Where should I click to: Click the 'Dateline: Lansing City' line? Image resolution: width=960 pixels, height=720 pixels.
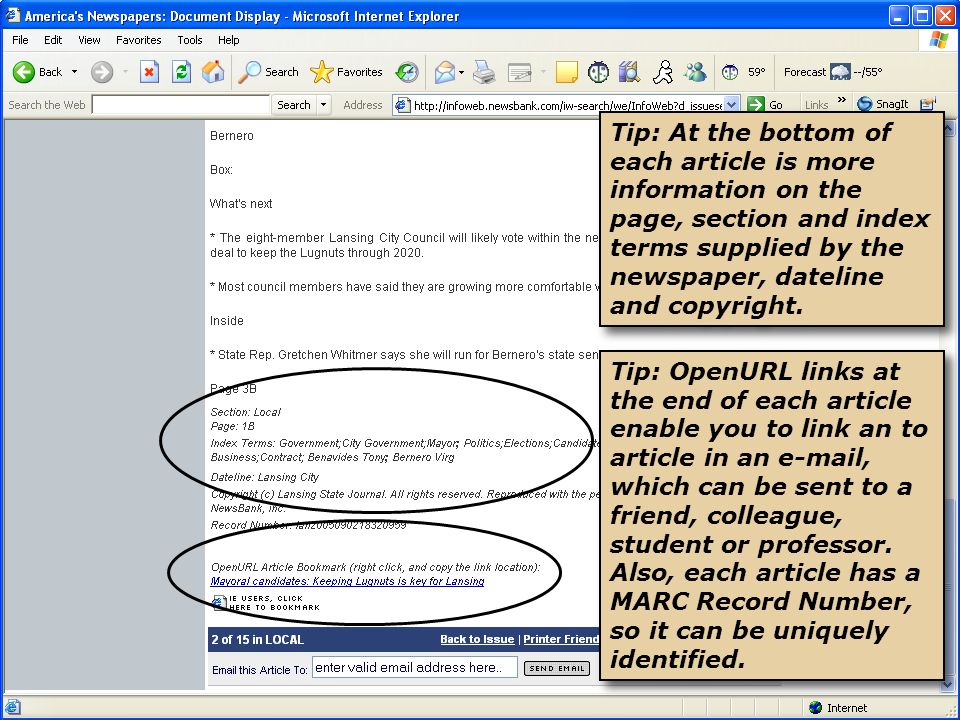(x=264, y=477)
